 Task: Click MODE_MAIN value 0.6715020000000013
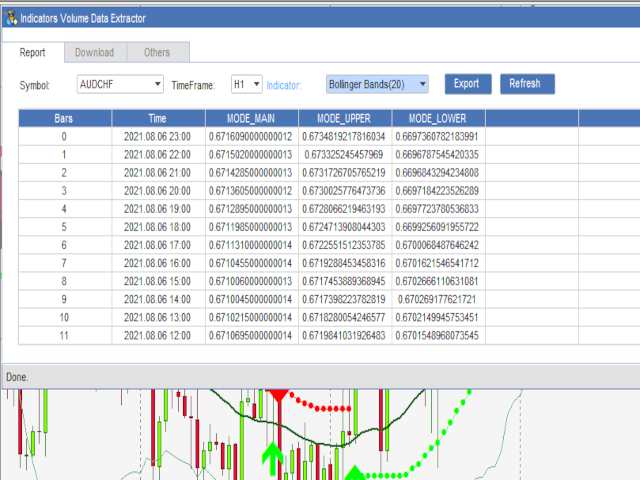click(x=251, y=155)
